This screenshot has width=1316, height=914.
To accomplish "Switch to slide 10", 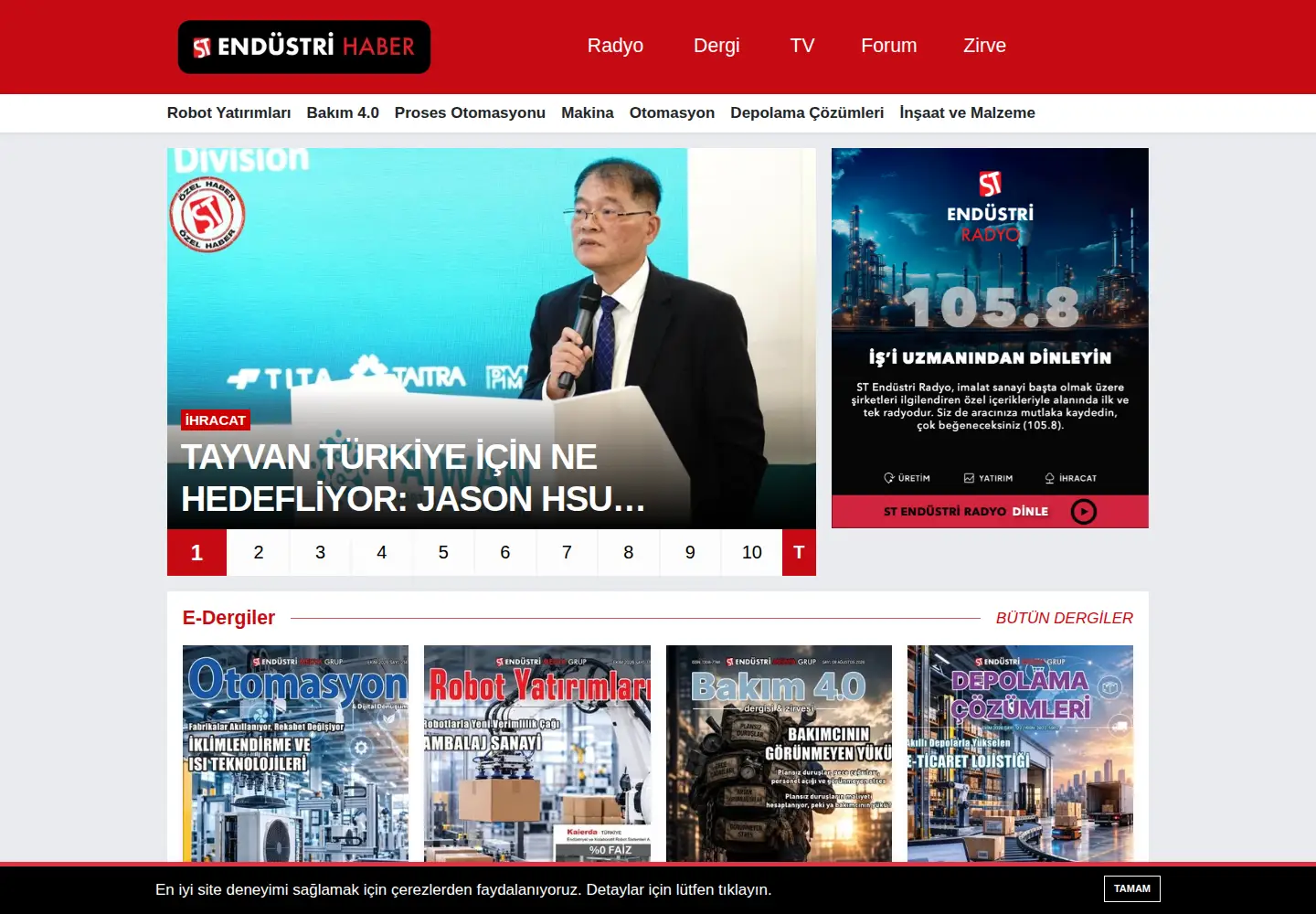I will pos(752,552).
